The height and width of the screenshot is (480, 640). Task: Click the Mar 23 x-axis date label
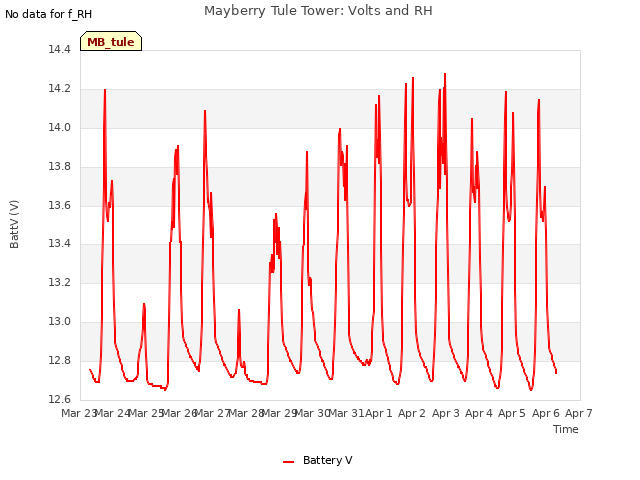coord(79,413)
